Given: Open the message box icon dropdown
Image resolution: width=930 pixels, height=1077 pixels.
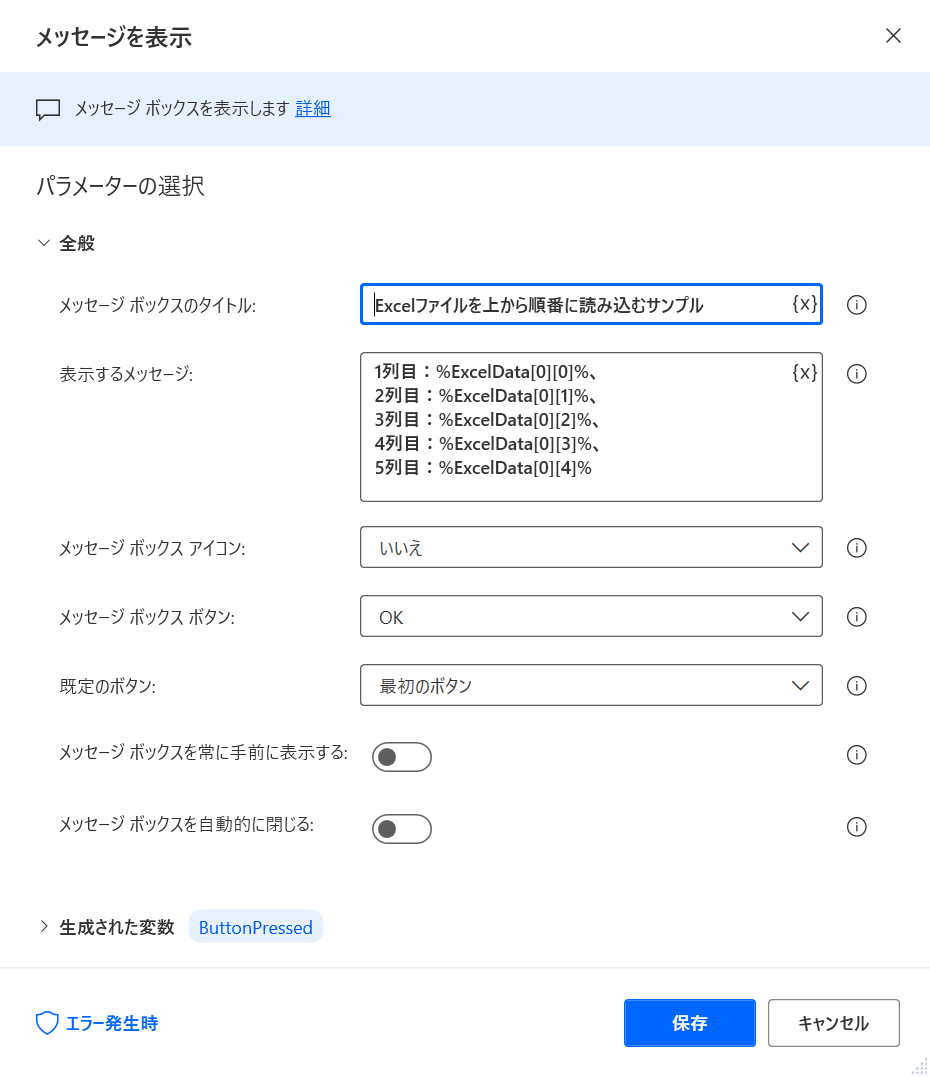Looking at the screenshot, I should pos(591,547).
